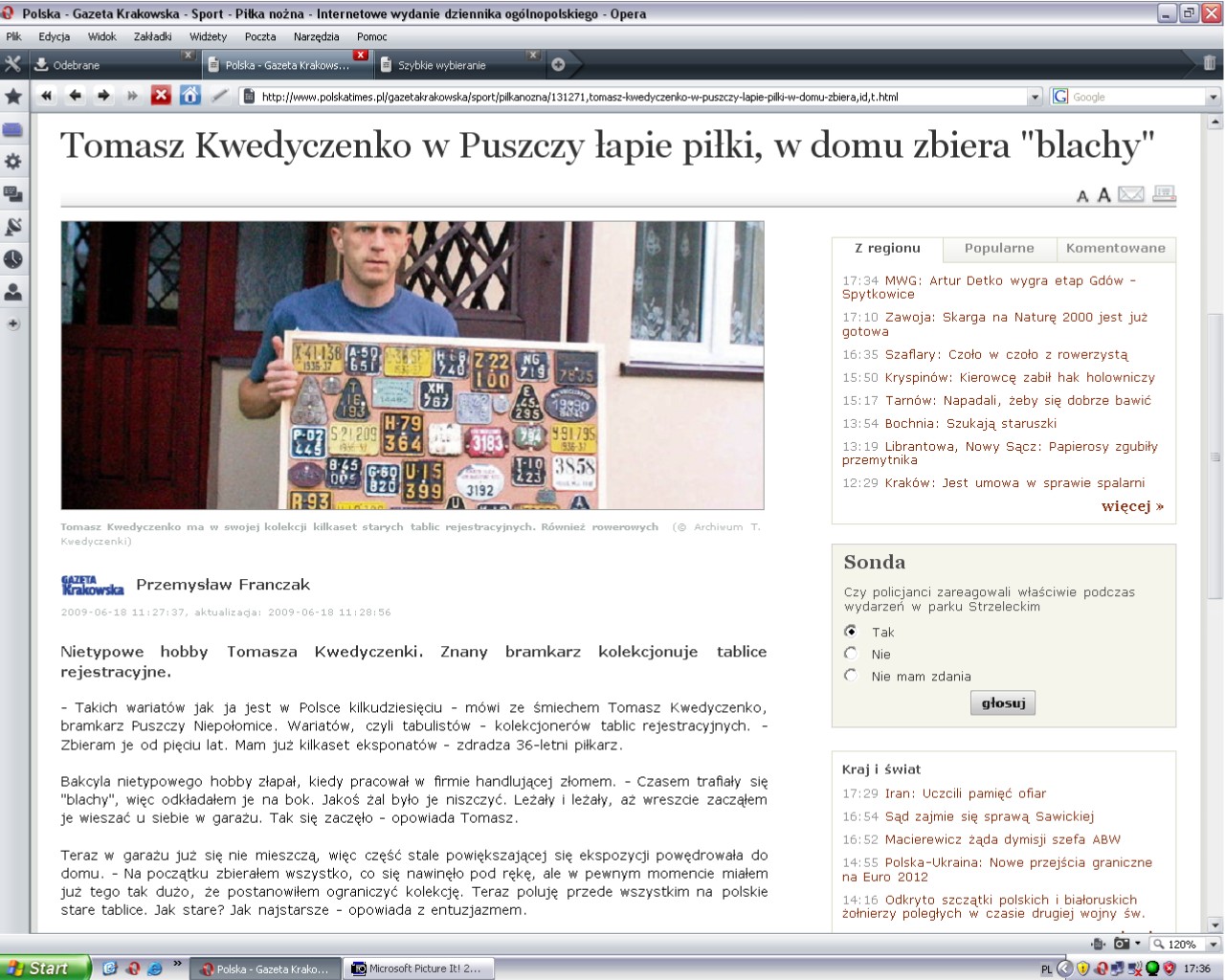This screenshot has width=1225, height=980.
Task: Click the print article icon
Action: [1164, 194]
